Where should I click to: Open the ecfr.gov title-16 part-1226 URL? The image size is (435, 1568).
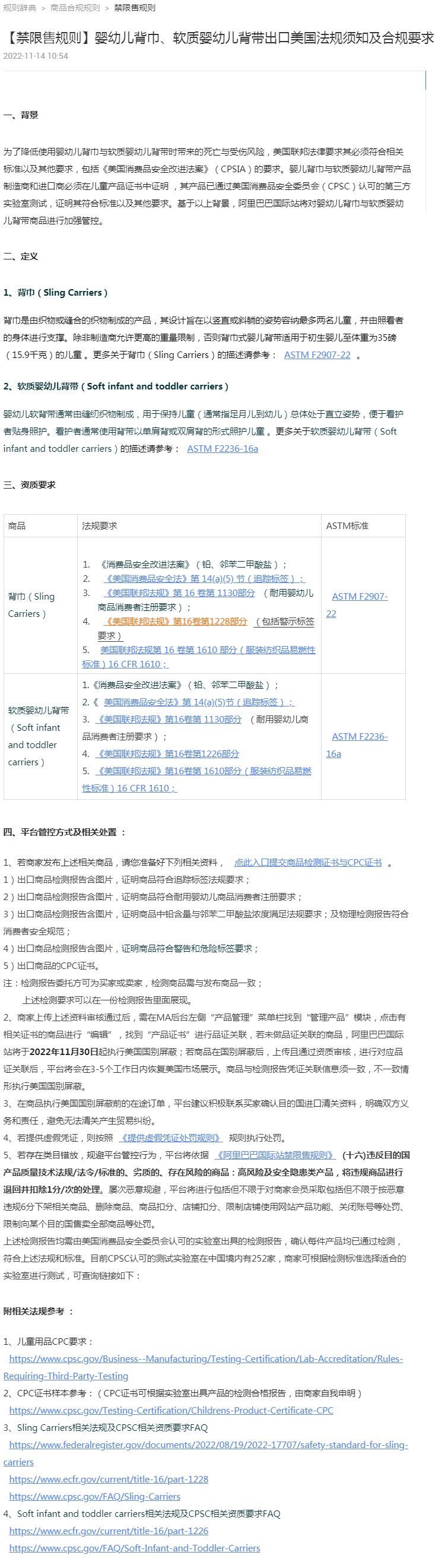(x=108, y=1531)
